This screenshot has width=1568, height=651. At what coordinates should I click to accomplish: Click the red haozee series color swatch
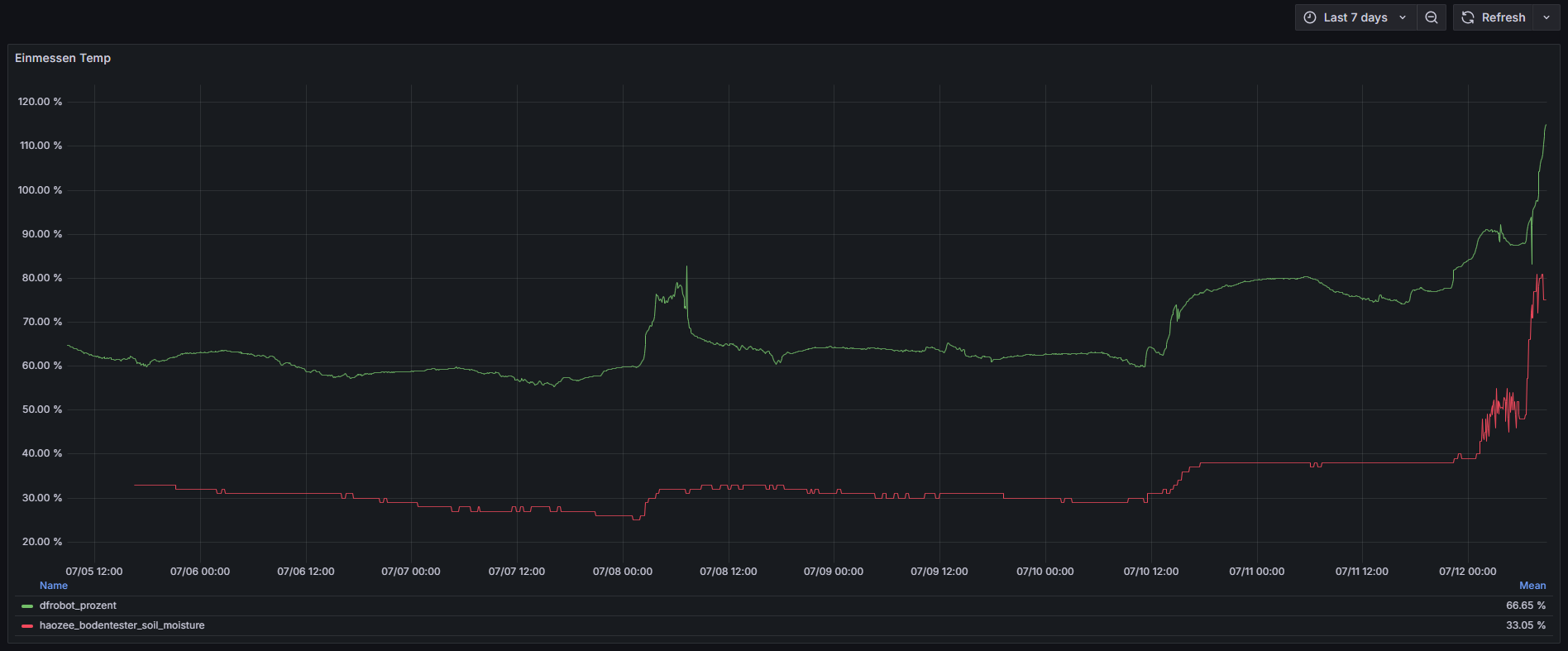[27, 626]
